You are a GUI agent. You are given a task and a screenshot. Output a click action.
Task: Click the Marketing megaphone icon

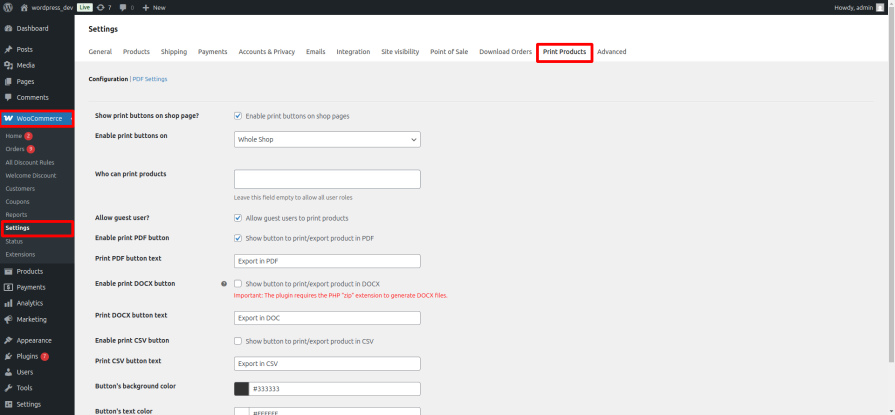point(9,319)
